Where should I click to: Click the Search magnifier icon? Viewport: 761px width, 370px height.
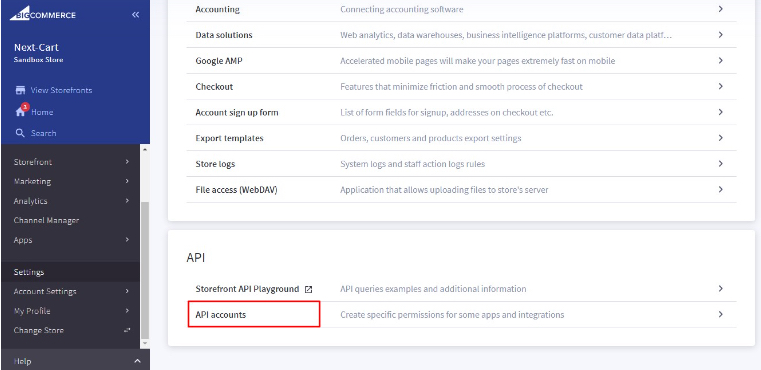pyautogui.click(x=20, y=133)
